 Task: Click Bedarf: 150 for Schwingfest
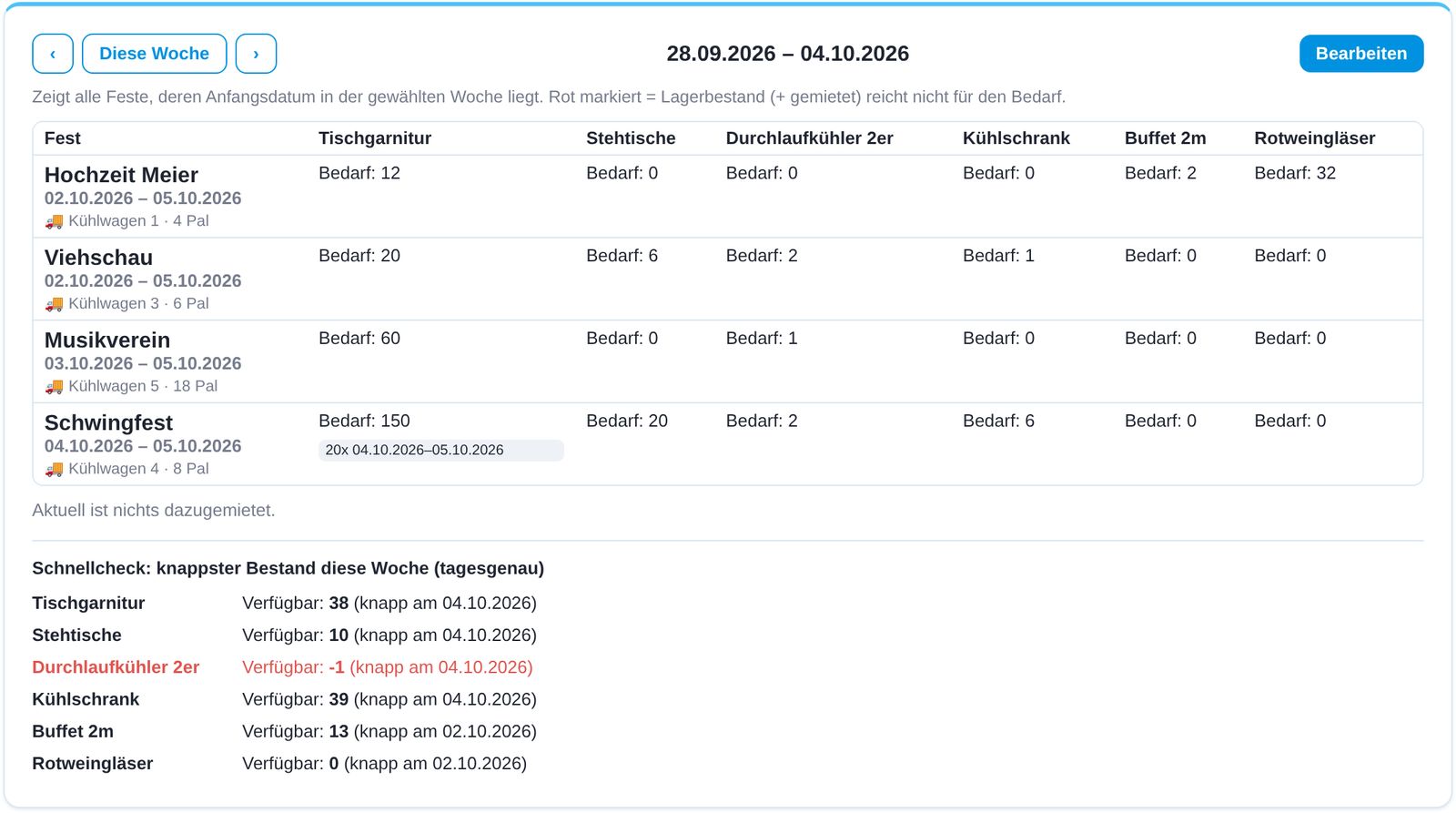point(364,421)
